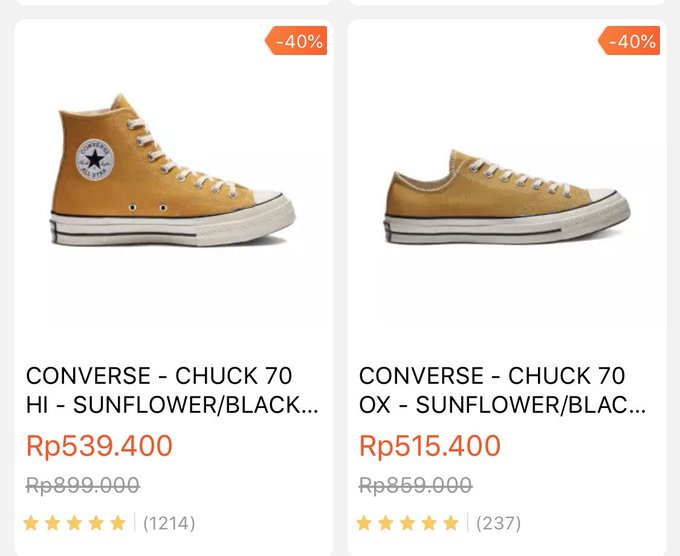Open the Converse Chuck 70 OX Sunflower/Black title
The width and height of the screenshot is (680, 556).
502,390
